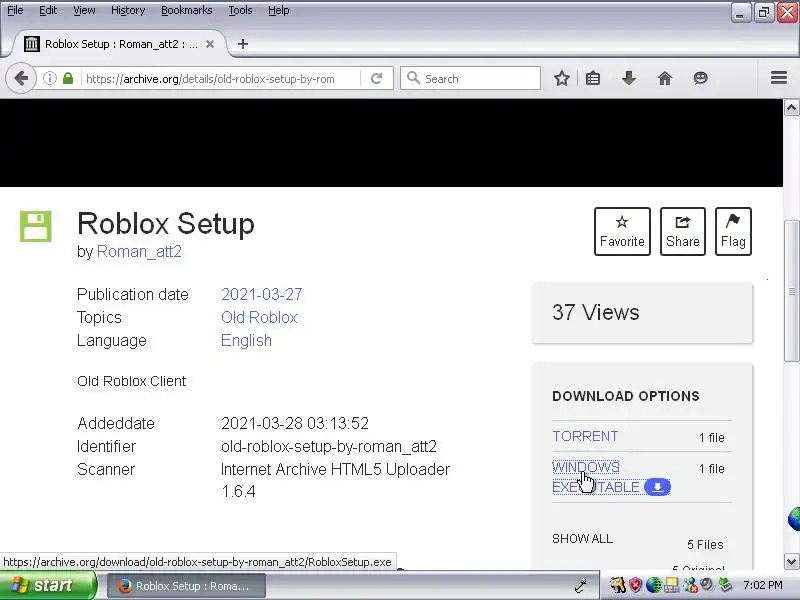Open the View menu
The height and width of the screenshot is (600, 800).
click(84, 10)
